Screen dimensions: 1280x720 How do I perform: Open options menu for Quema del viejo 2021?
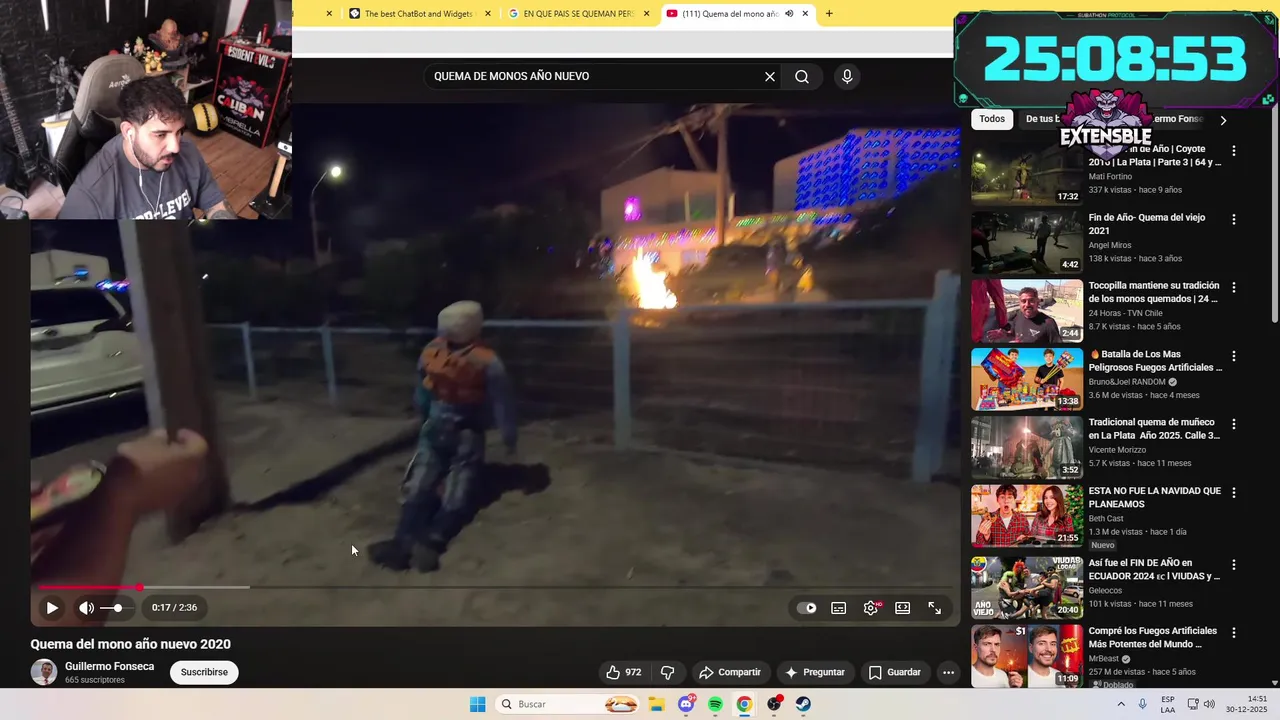[1234, 219]
